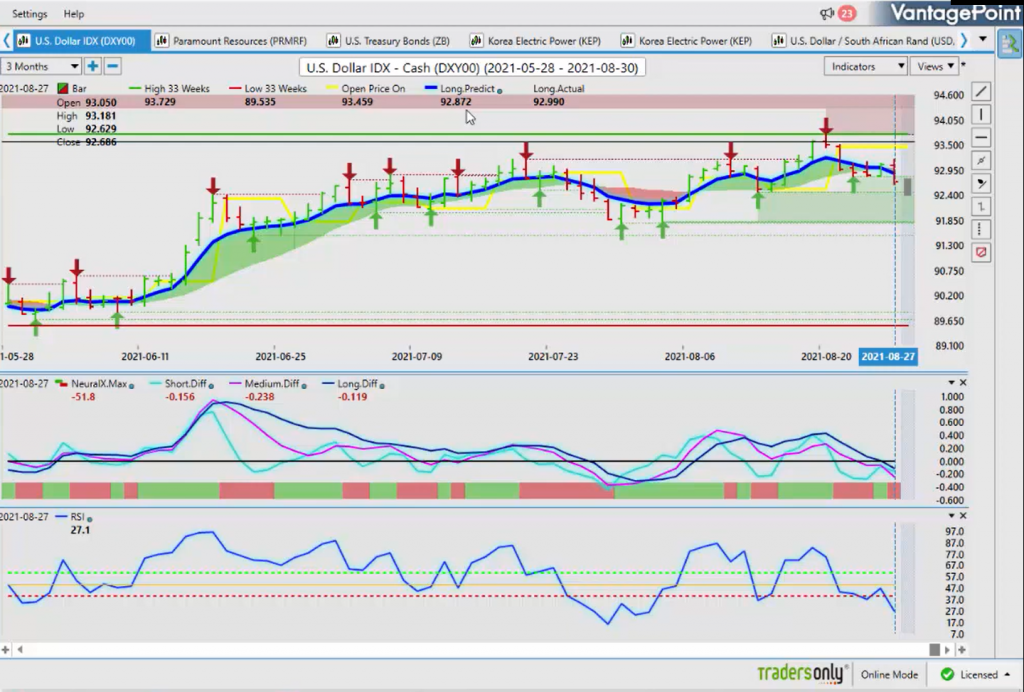1024x692 pixels.
Task: Select the vertical line drawing tool
Action: 981,115
